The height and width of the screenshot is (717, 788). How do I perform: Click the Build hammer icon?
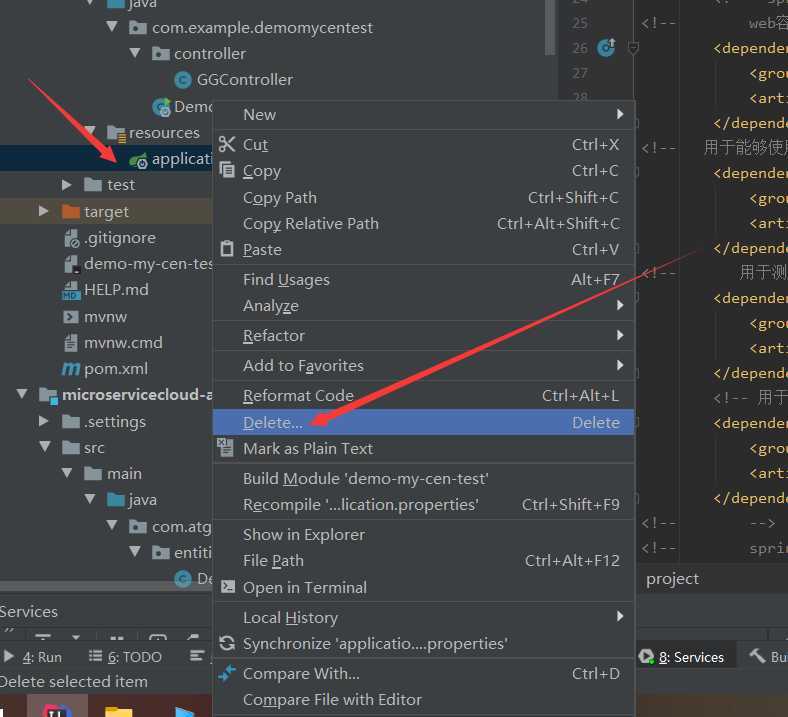[x=757, y=655]
